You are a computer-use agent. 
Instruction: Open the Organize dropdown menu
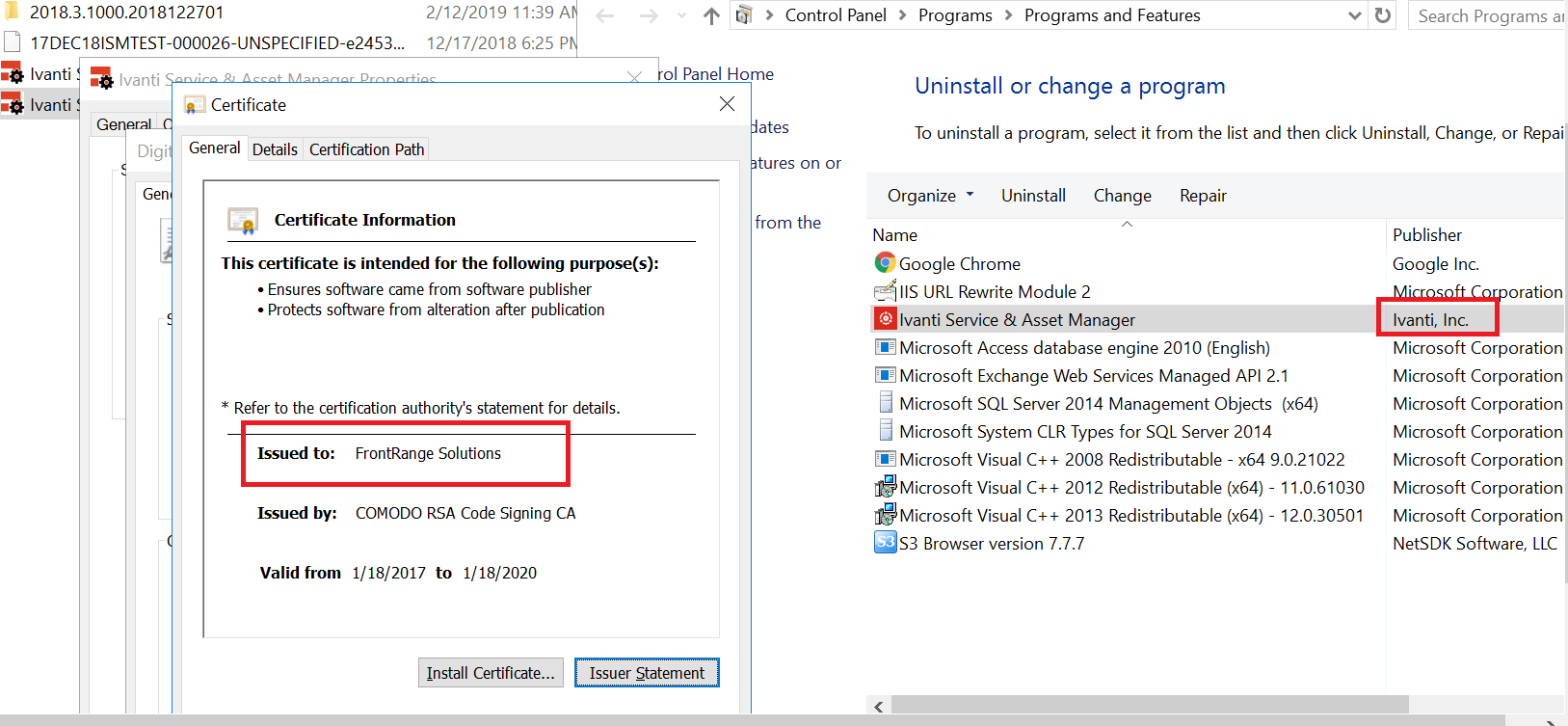930,196
